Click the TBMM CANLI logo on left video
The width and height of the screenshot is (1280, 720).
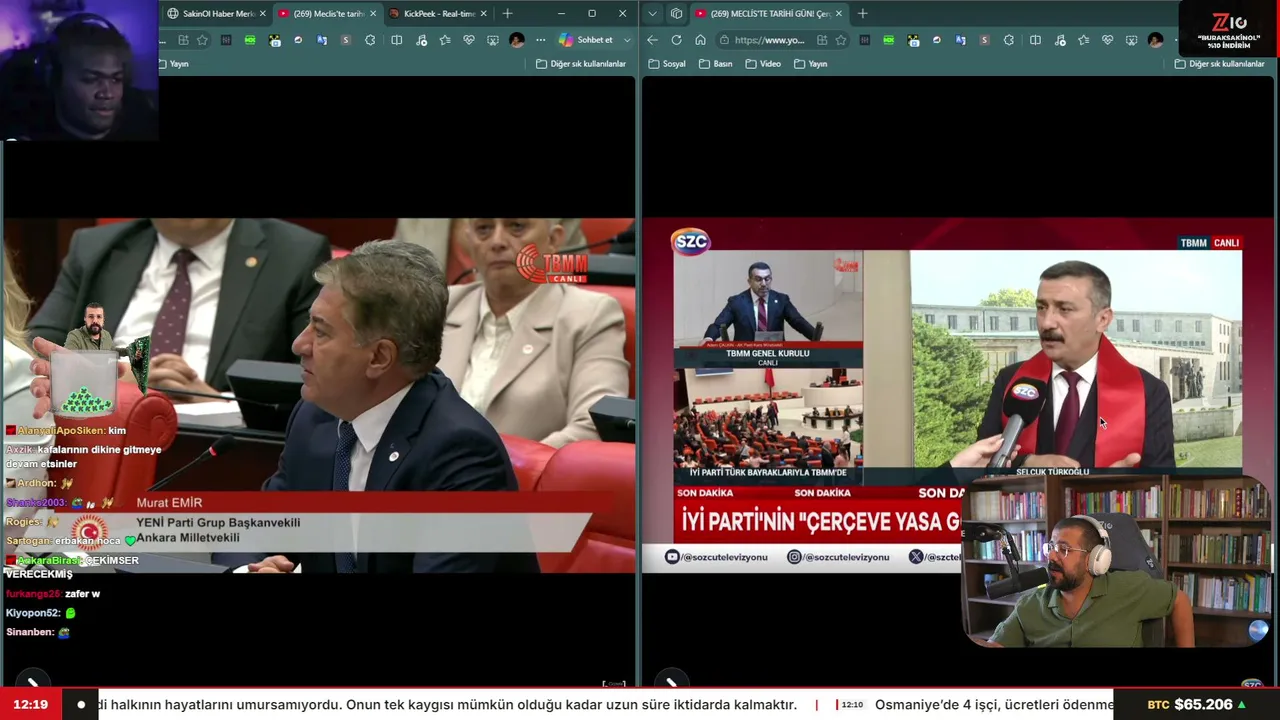tap(552, 264)
